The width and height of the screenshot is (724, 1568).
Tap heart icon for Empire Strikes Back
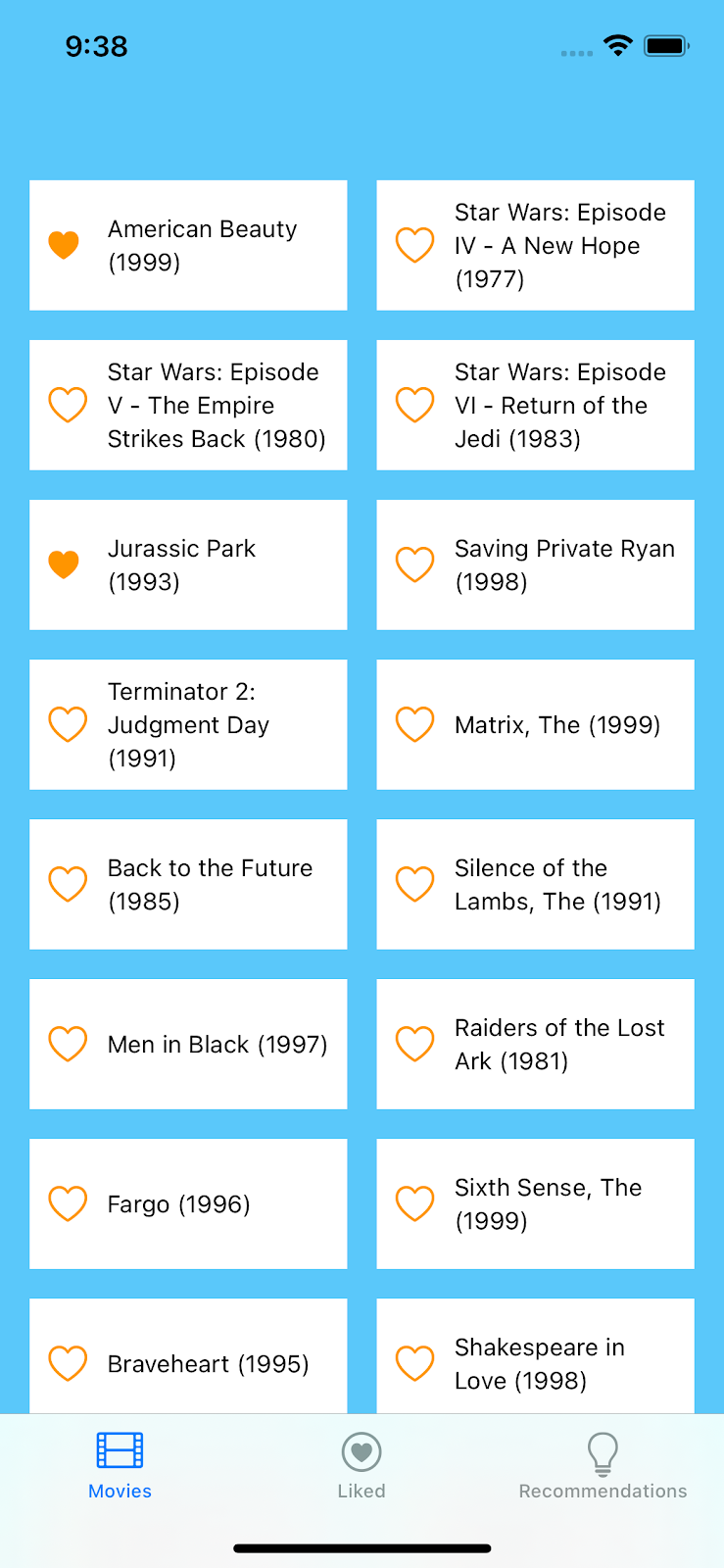pyautogui.click(x=68, y=405)
